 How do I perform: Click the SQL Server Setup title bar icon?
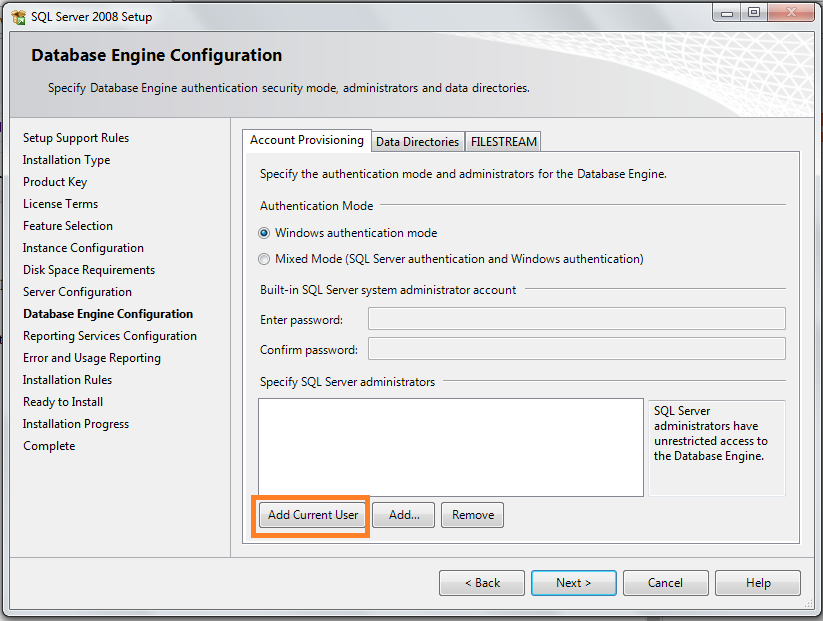pyautogui.click(x=18, y=17)
